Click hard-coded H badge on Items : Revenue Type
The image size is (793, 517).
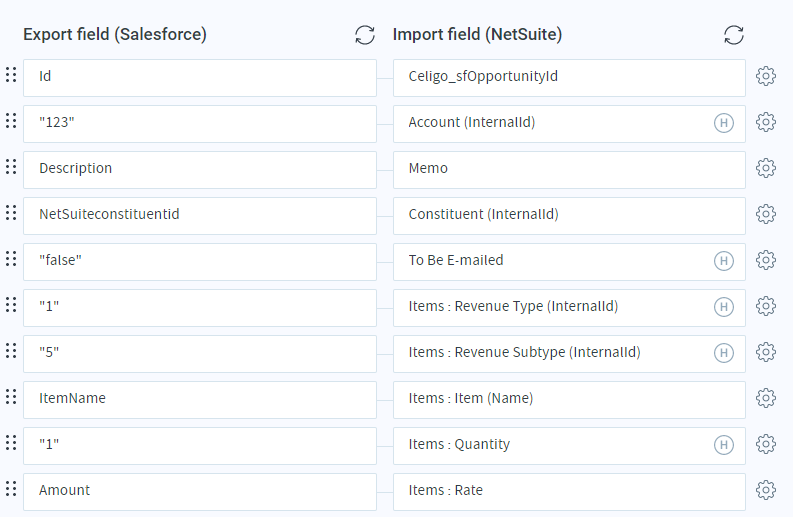(x=724, y=307)
